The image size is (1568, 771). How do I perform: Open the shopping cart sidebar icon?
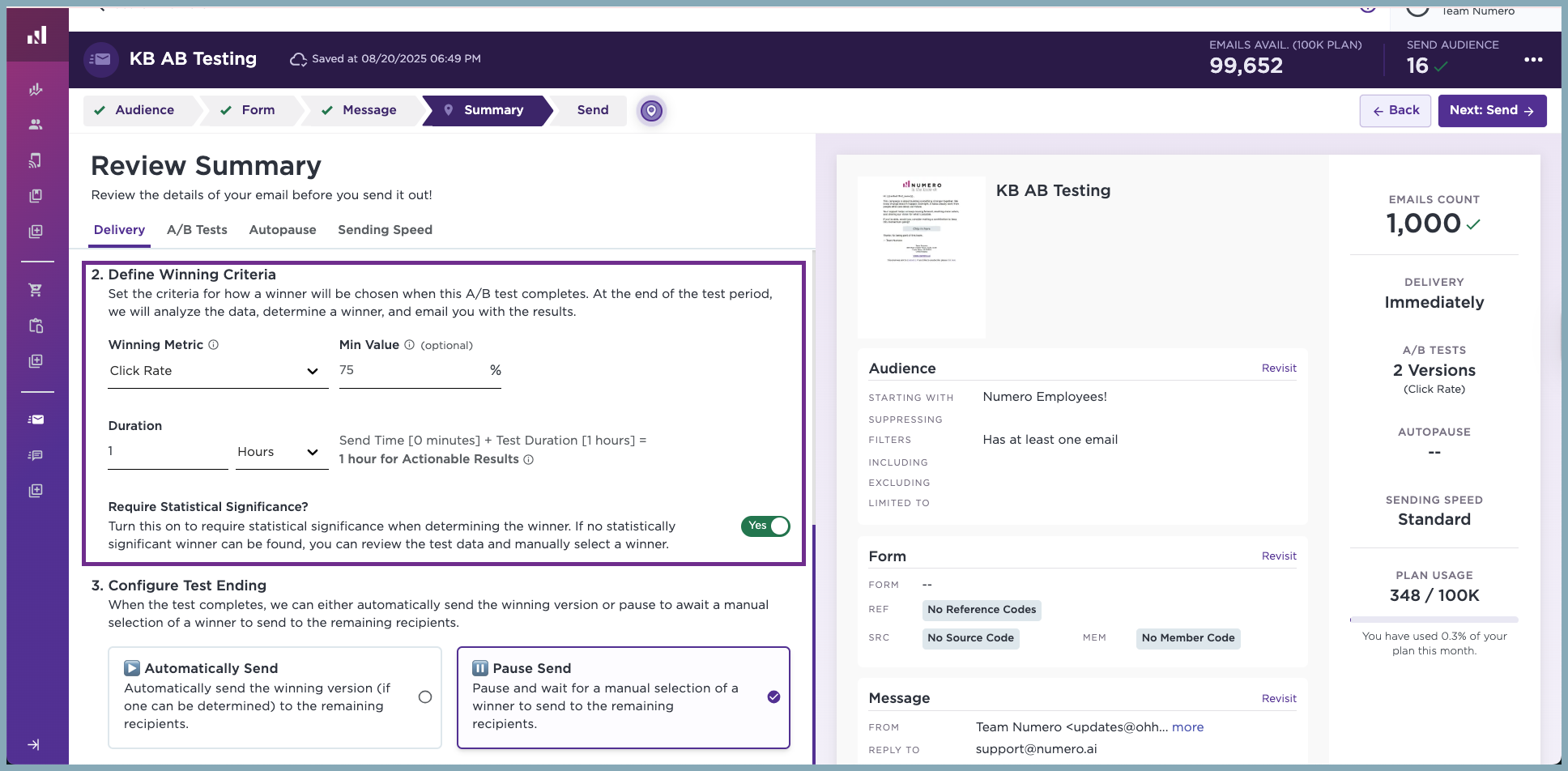pyautogui.click(x=36, y=290)
